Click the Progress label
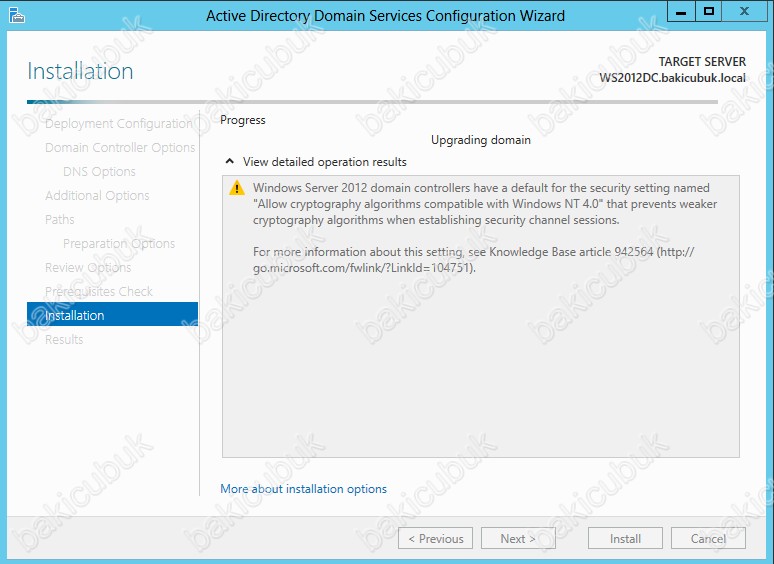 point(243,120)
